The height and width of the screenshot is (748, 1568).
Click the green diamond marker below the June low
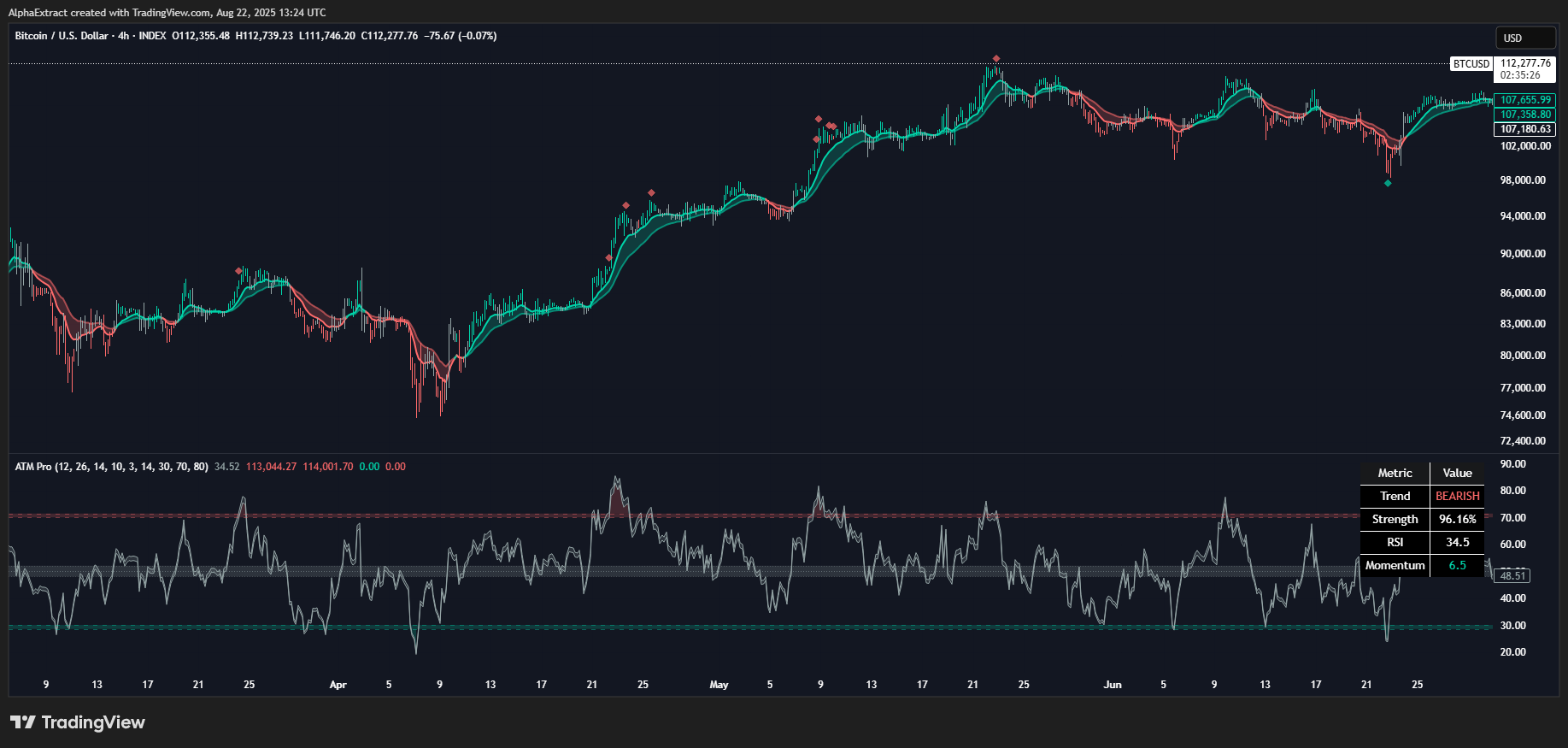1388,183
